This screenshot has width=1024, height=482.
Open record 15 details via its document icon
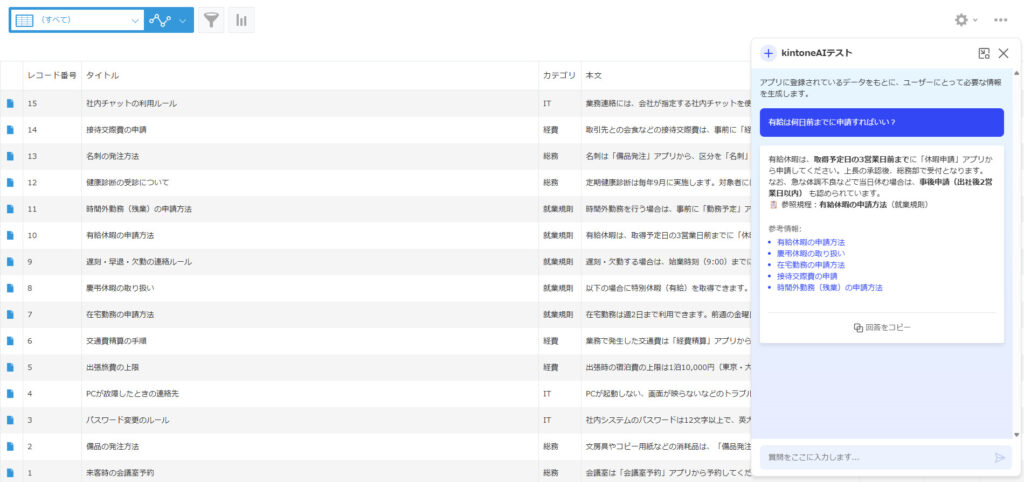10,103
